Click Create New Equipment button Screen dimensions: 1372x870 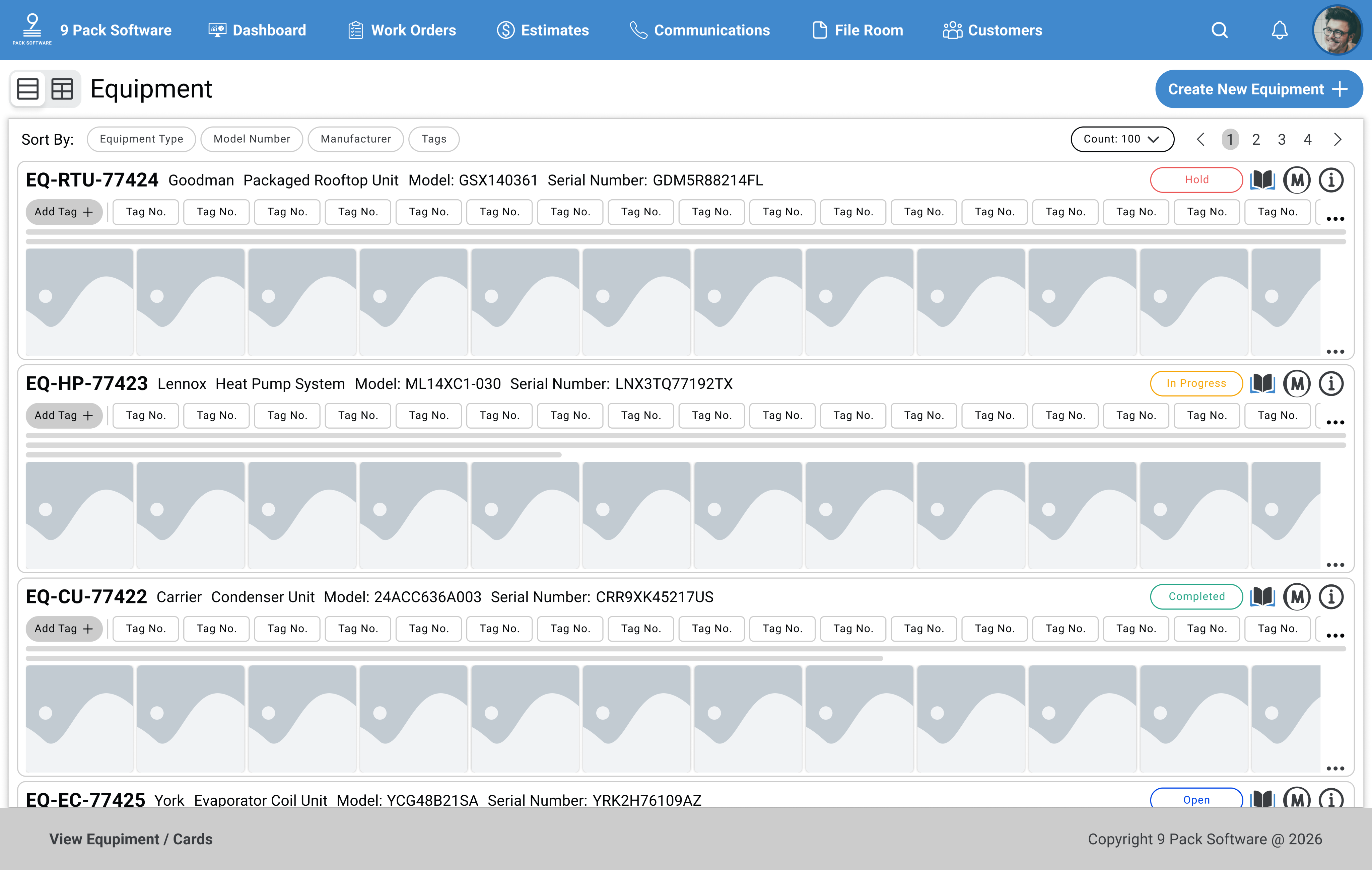(1258, 89)
